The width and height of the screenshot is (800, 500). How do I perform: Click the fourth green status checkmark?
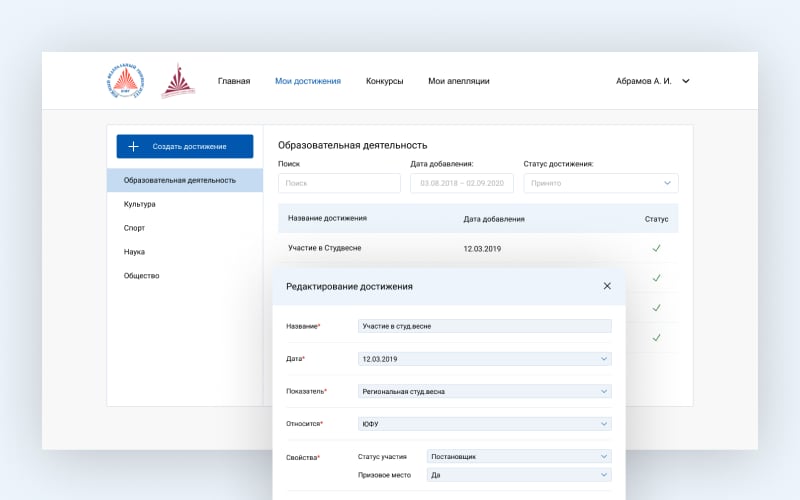click(656, 338)
